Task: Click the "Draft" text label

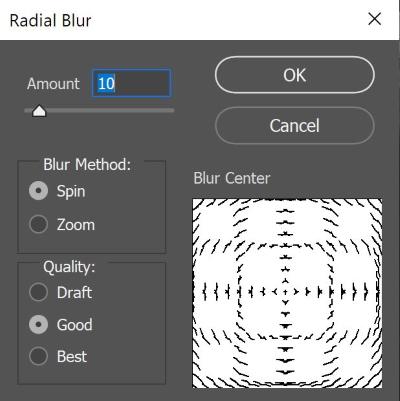Action: [x=74, y=293]
